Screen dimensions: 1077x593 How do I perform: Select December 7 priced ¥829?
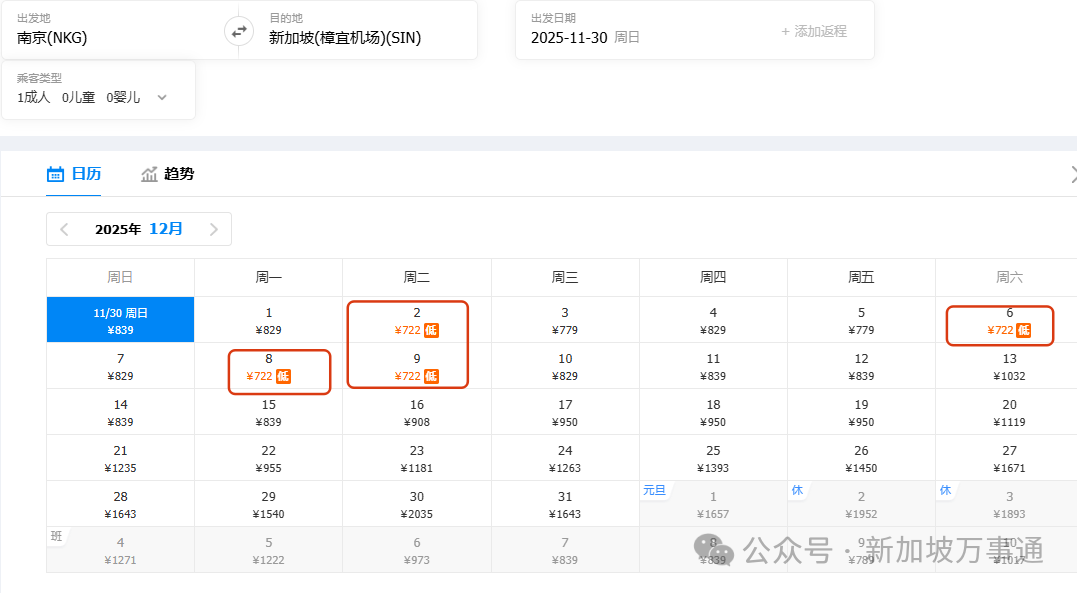(x=120, y=366)
